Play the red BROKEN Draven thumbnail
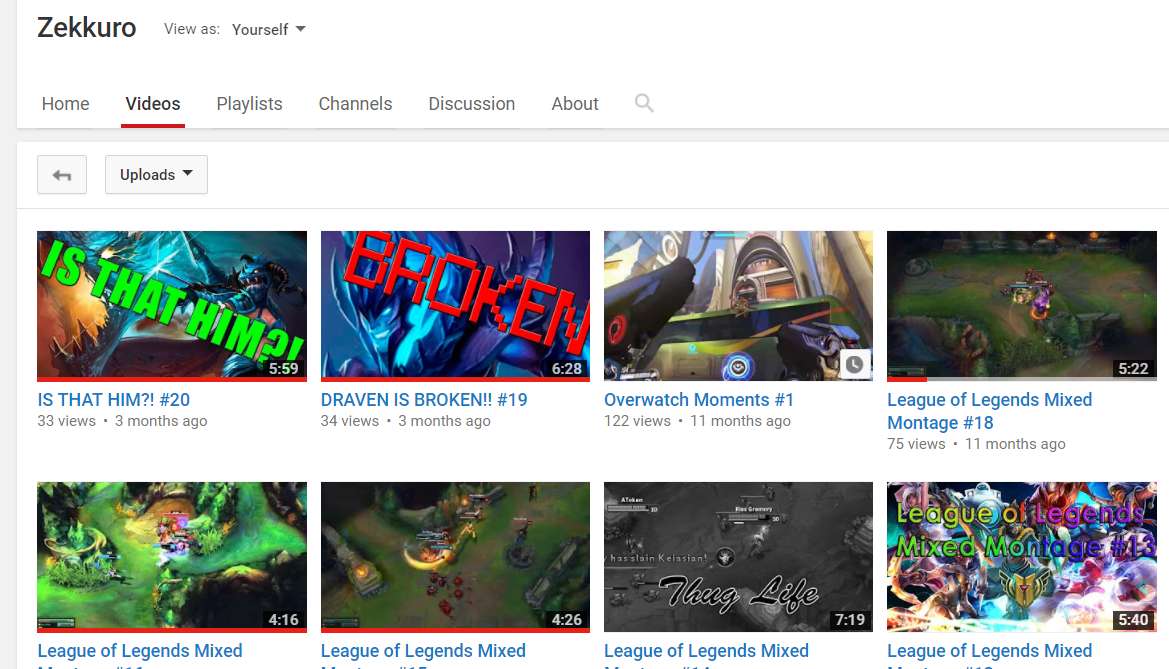 (456, 306)
